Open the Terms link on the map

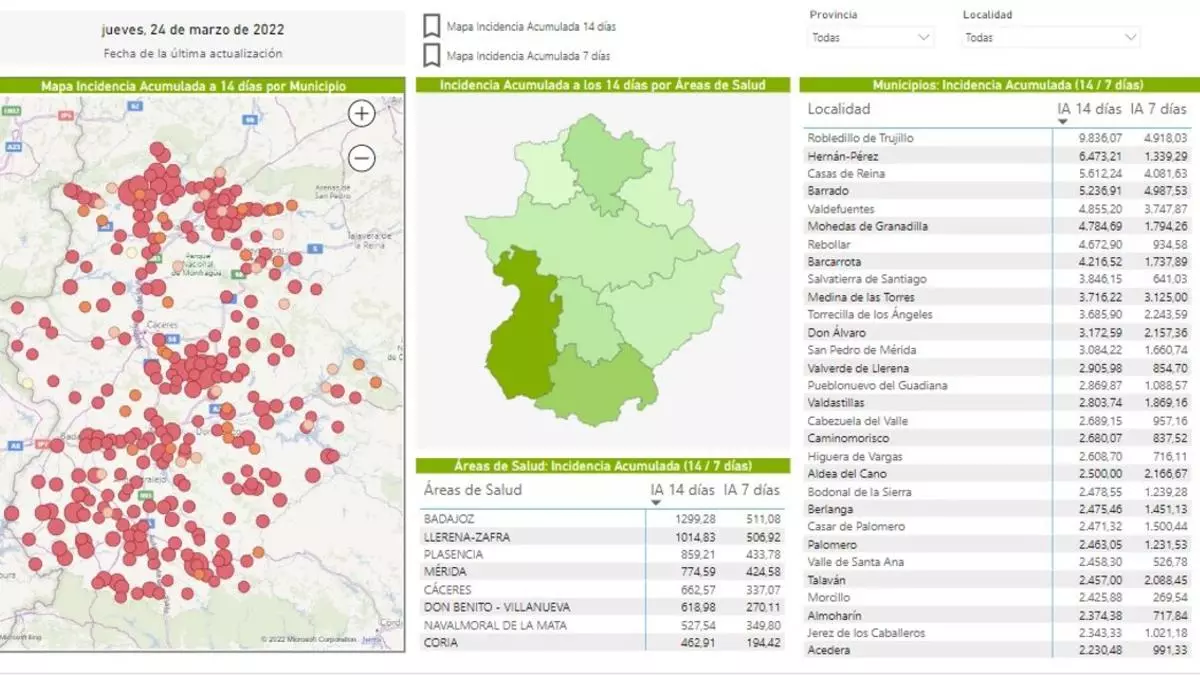click(x=372, y=639)
